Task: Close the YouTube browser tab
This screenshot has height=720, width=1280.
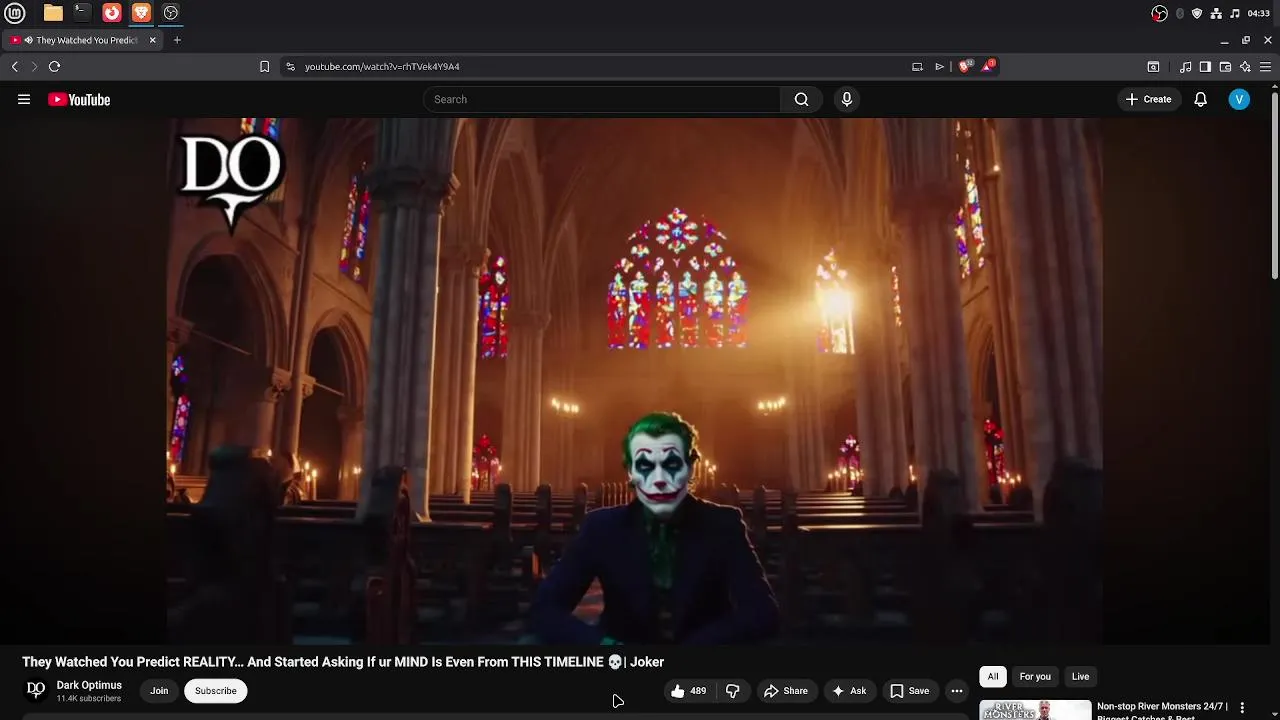Action: point(153,40)
